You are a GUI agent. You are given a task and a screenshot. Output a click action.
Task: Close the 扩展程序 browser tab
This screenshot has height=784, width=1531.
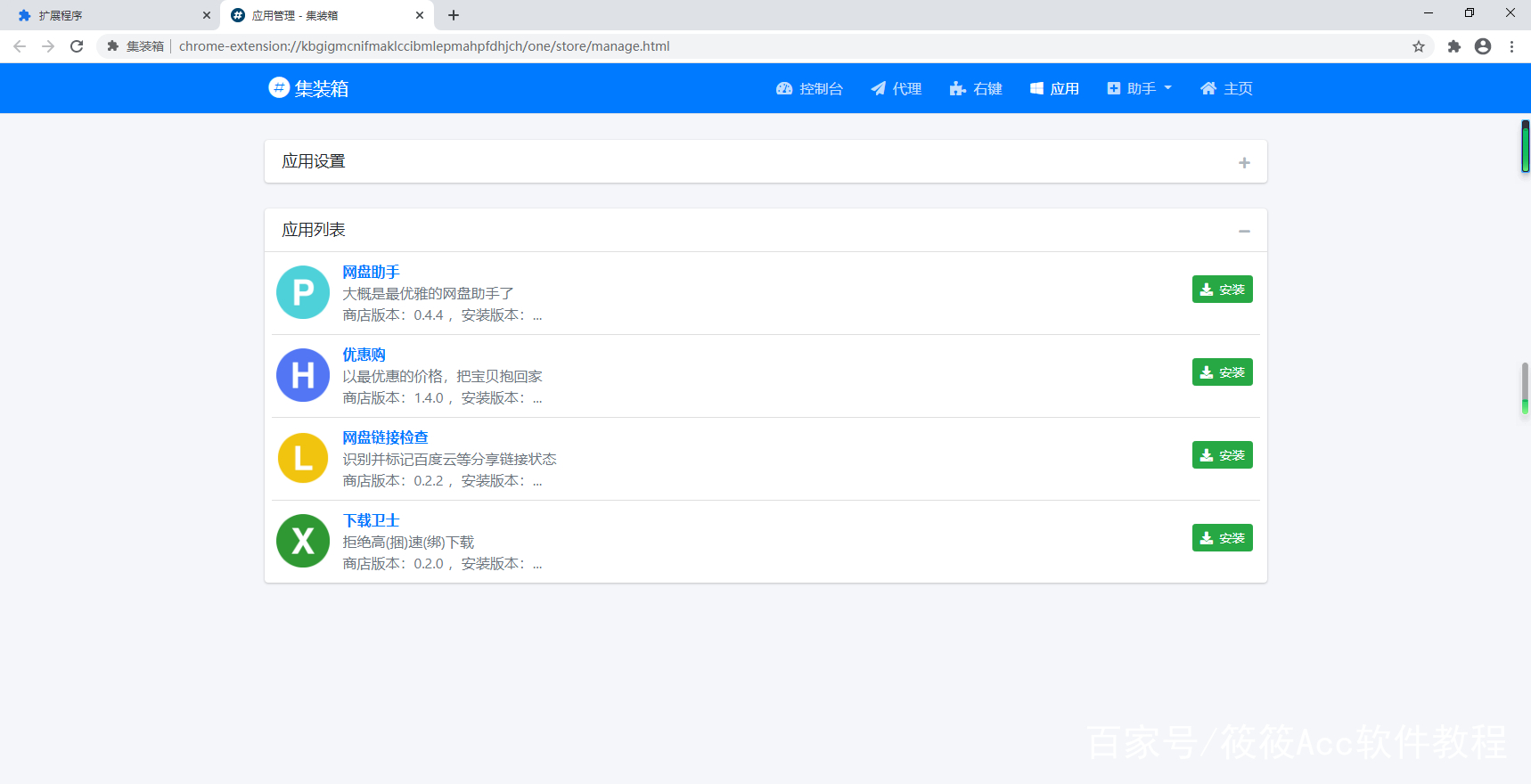tap(207, 15)
